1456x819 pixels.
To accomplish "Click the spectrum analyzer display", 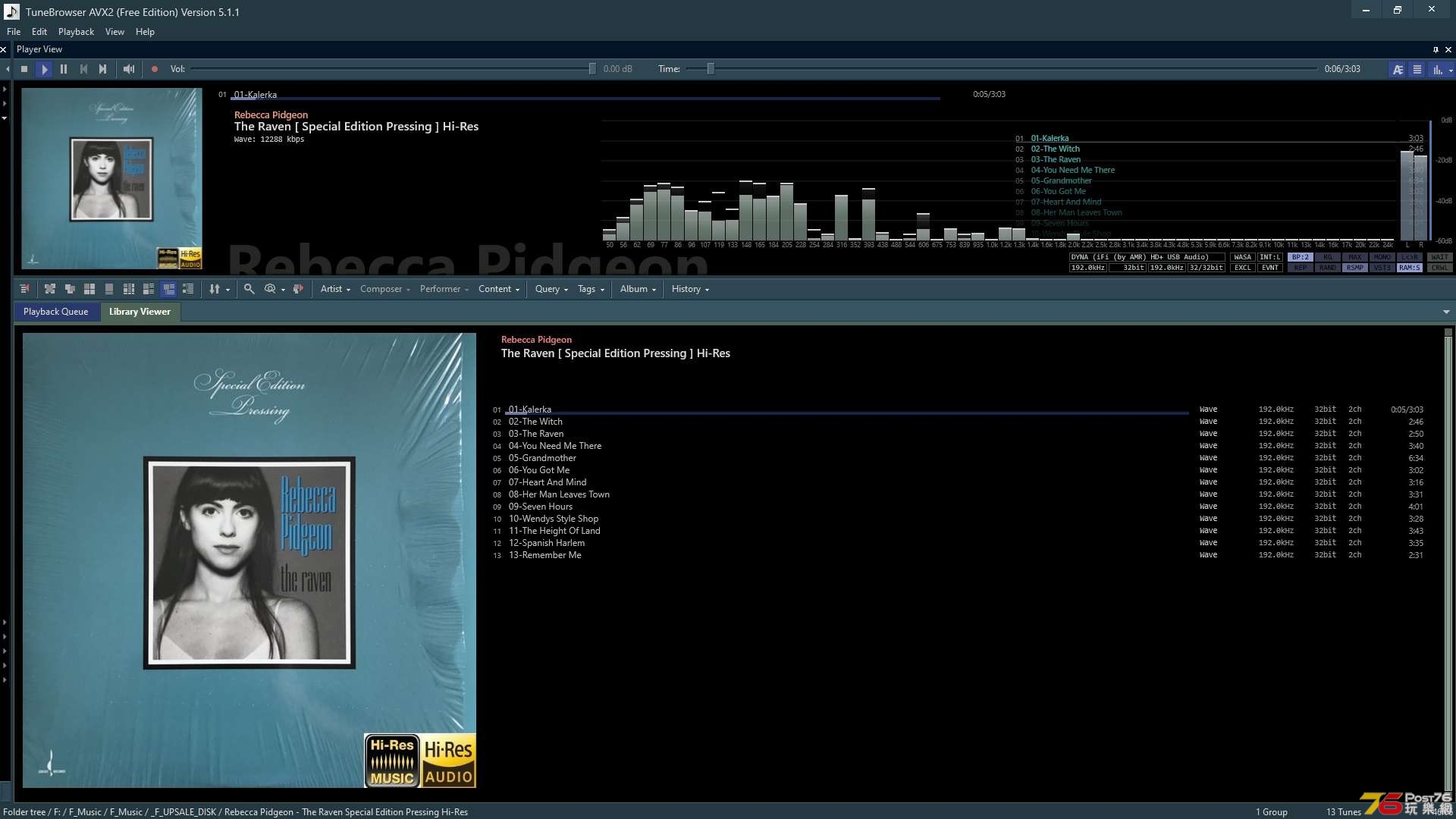I will [x=998, y=182].
